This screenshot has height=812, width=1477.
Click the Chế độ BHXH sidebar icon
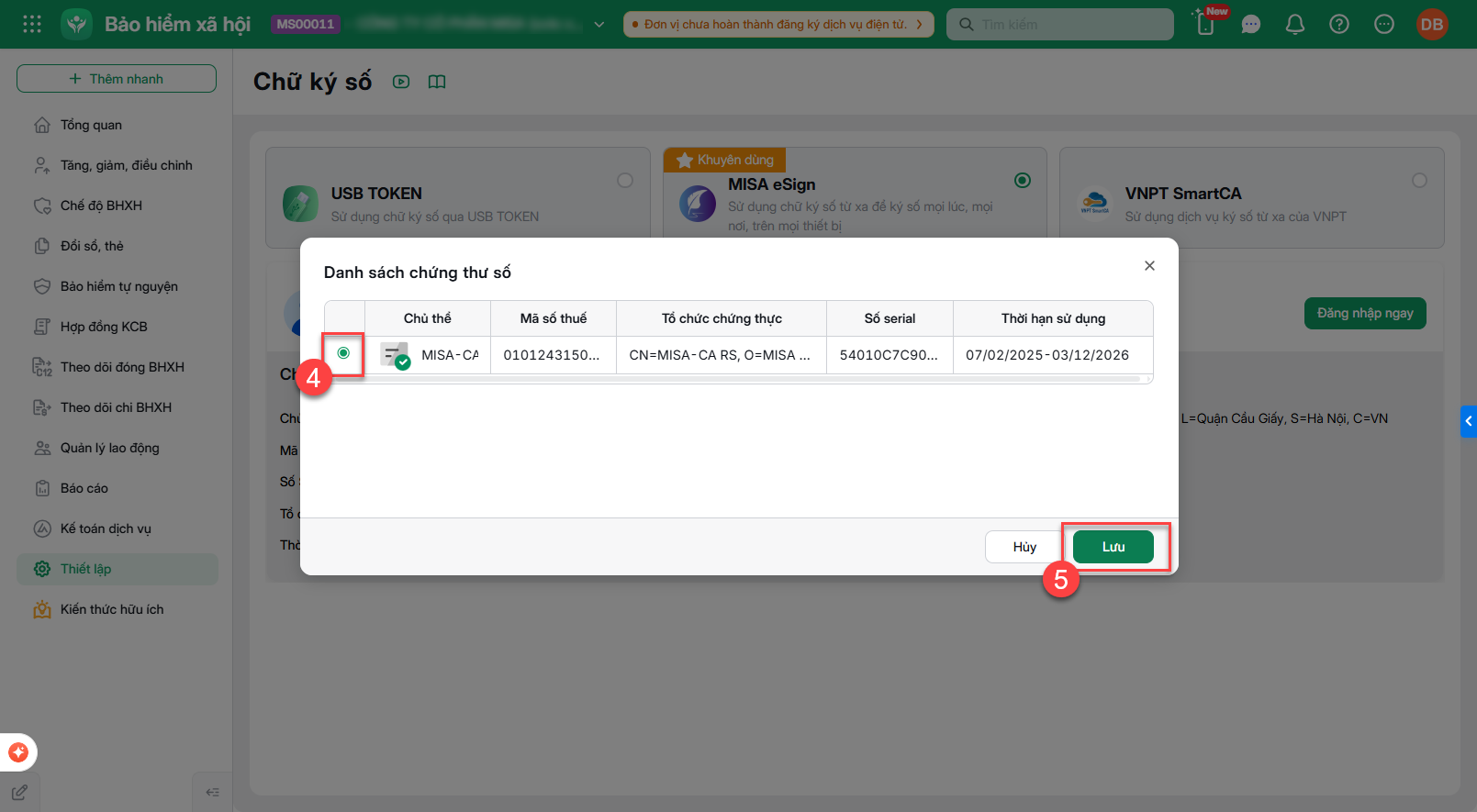(x=42, y=206)
